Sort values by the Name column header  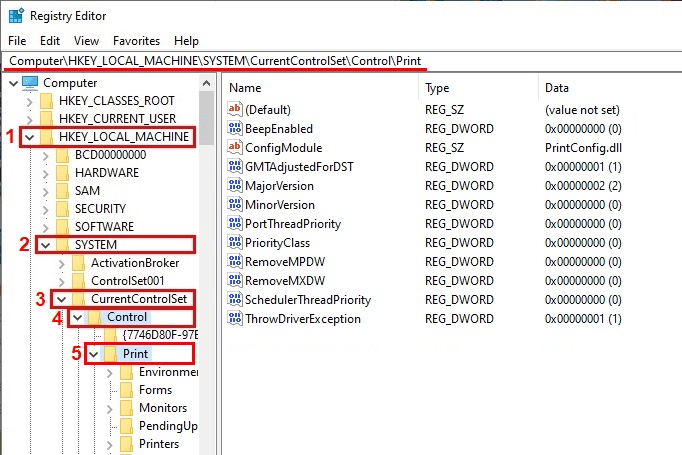click(x=321, y=88)
